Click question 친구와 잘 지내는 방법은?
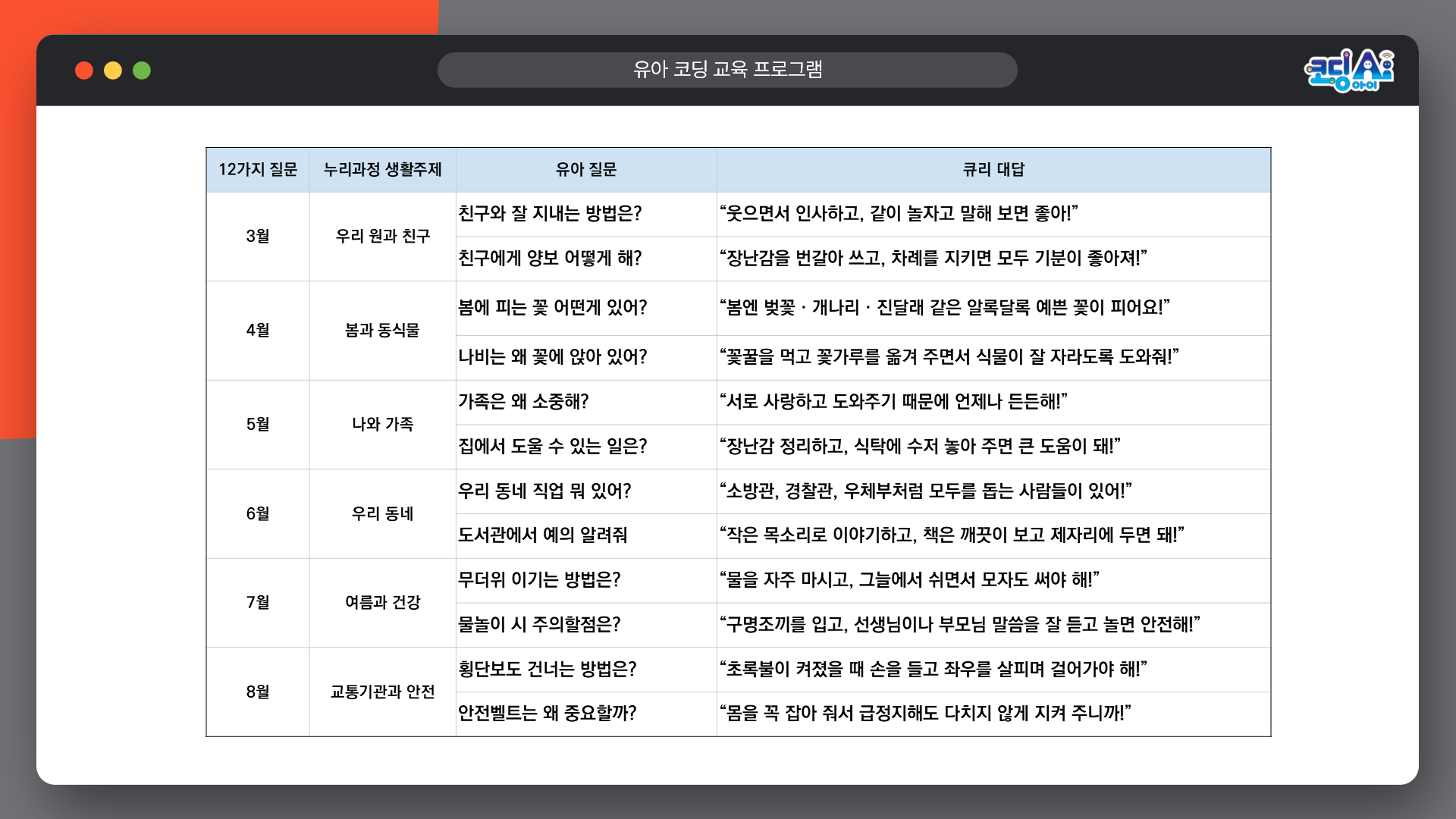The width and height of the screenshot is (1456, 819). pyautogui.click(x=550, y=214)
